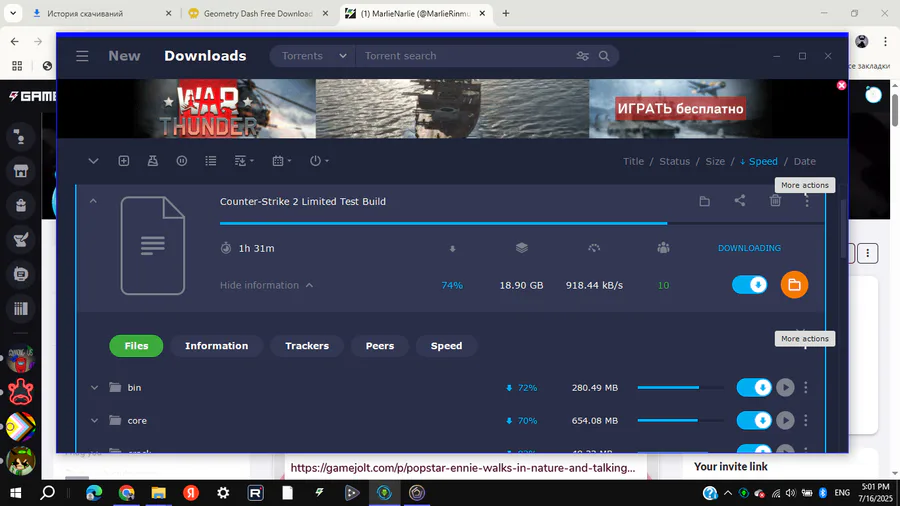Delete the Counter-Strike 2 torrent

[775, 201]
